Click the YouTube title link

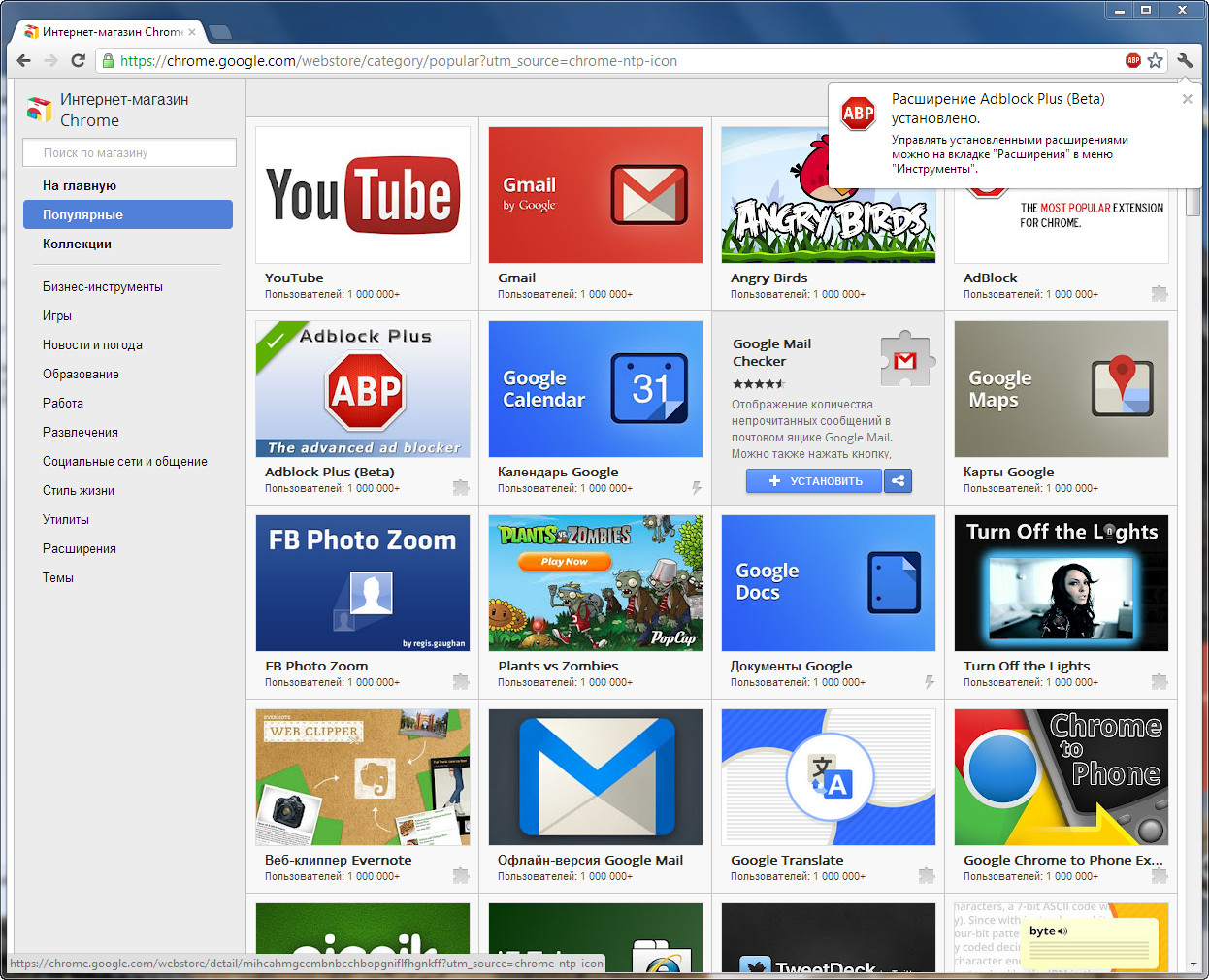294,278
